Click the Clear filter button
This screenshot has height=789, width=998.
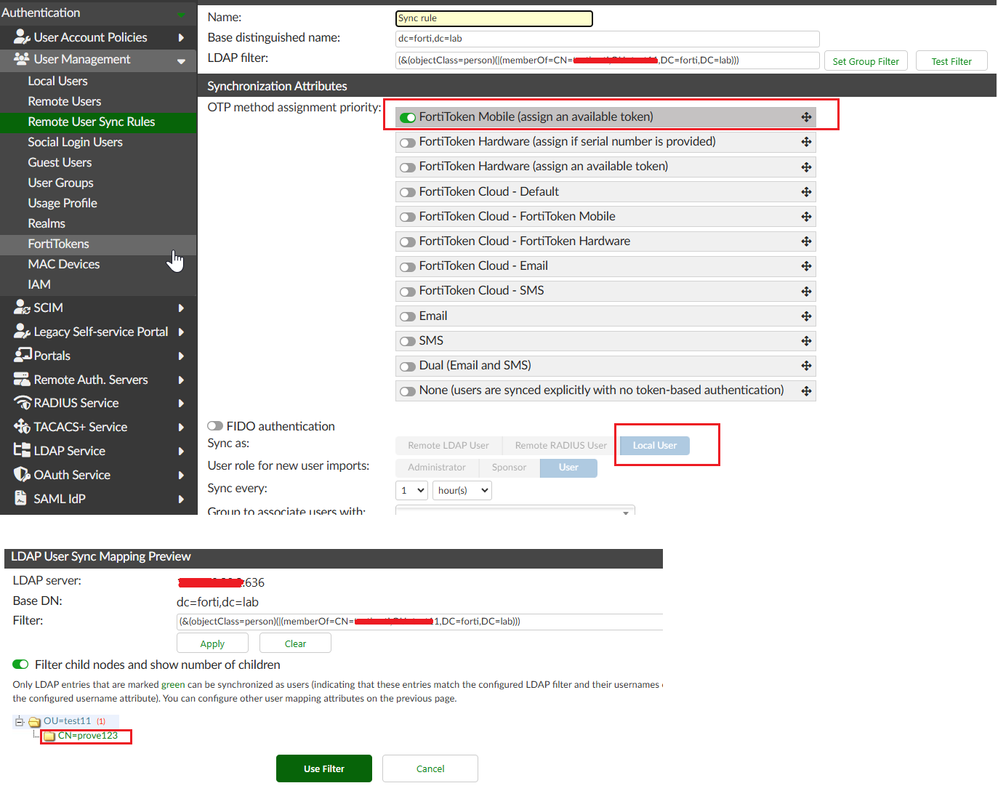click(295, 643)
